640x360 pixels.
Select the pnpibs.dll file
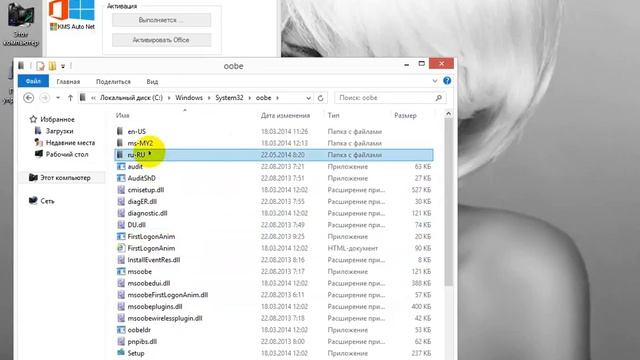[142, 341]
